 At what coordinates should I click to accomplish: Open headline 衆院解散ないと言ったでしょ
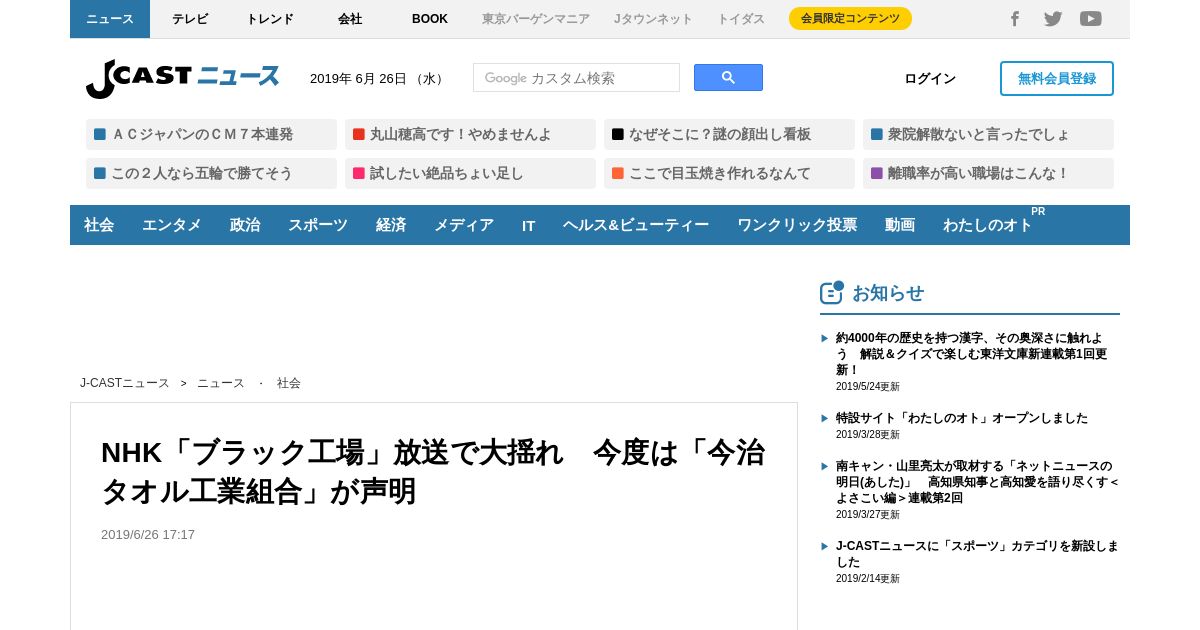click(x=988, y=134)
